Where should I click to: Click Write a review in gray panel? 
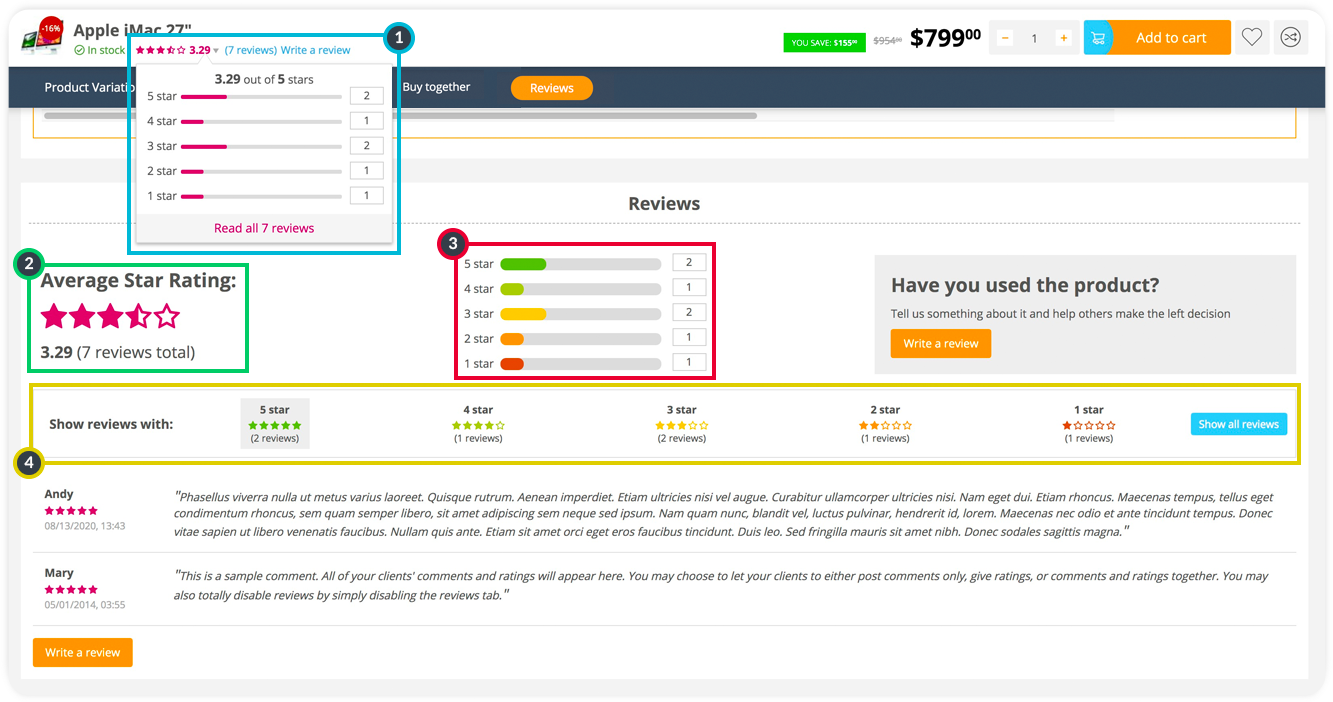click(940, 343)
